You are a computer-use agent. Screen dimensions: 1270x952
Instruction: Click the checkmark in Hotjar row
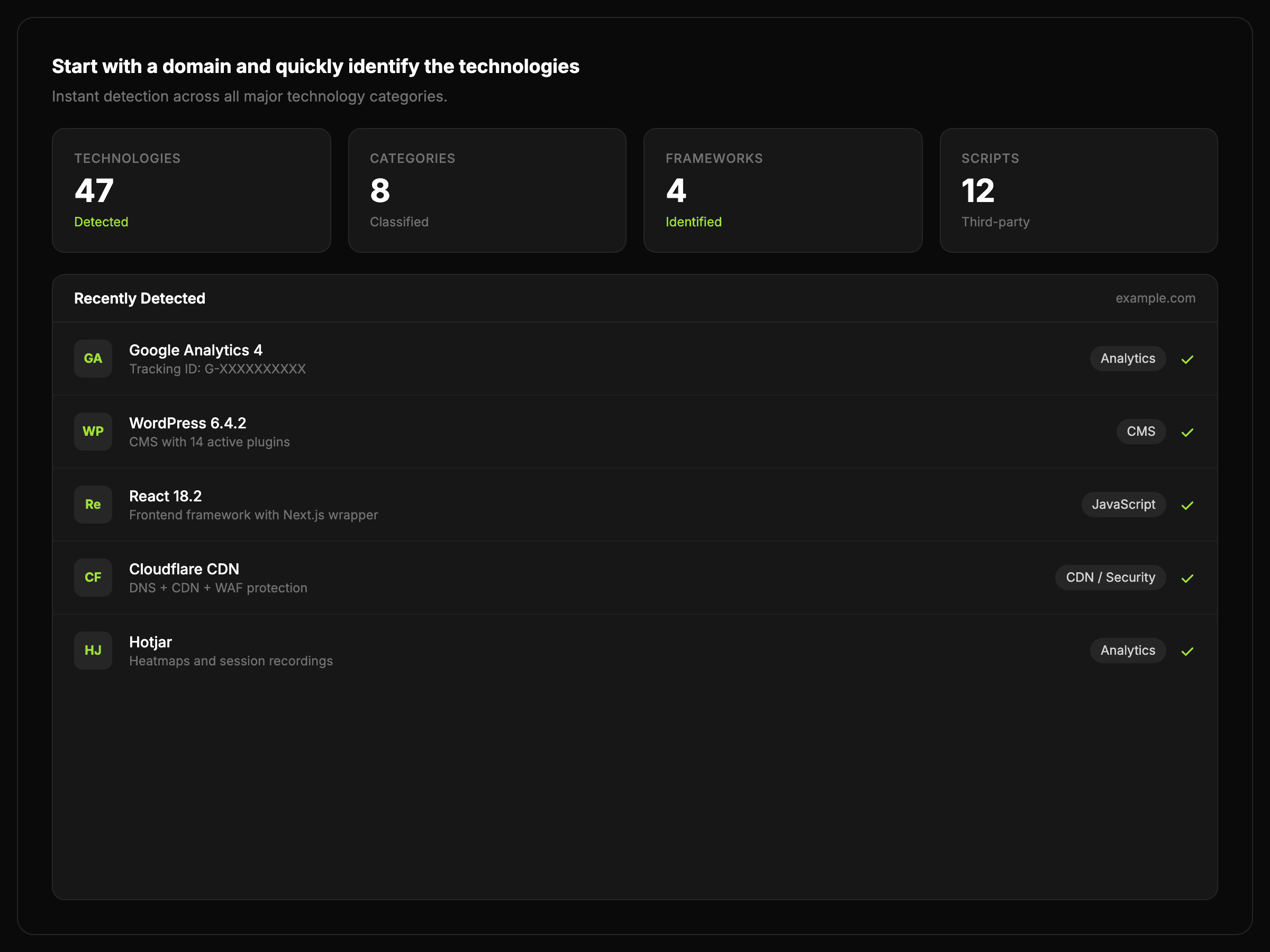1187,651
